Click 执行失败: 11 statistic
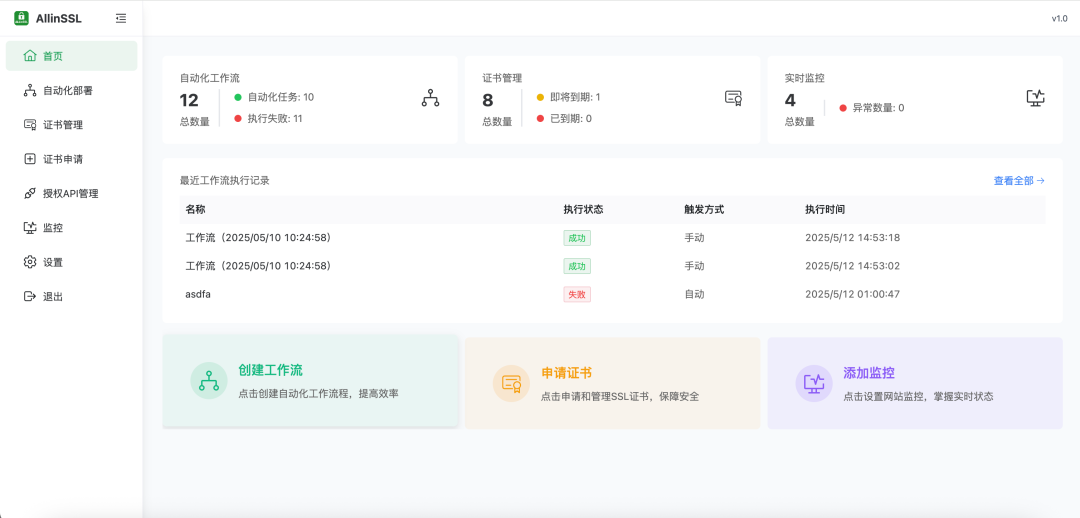Screen dimensions: 1080x518 pyautogui.click(x=269, y=118)
